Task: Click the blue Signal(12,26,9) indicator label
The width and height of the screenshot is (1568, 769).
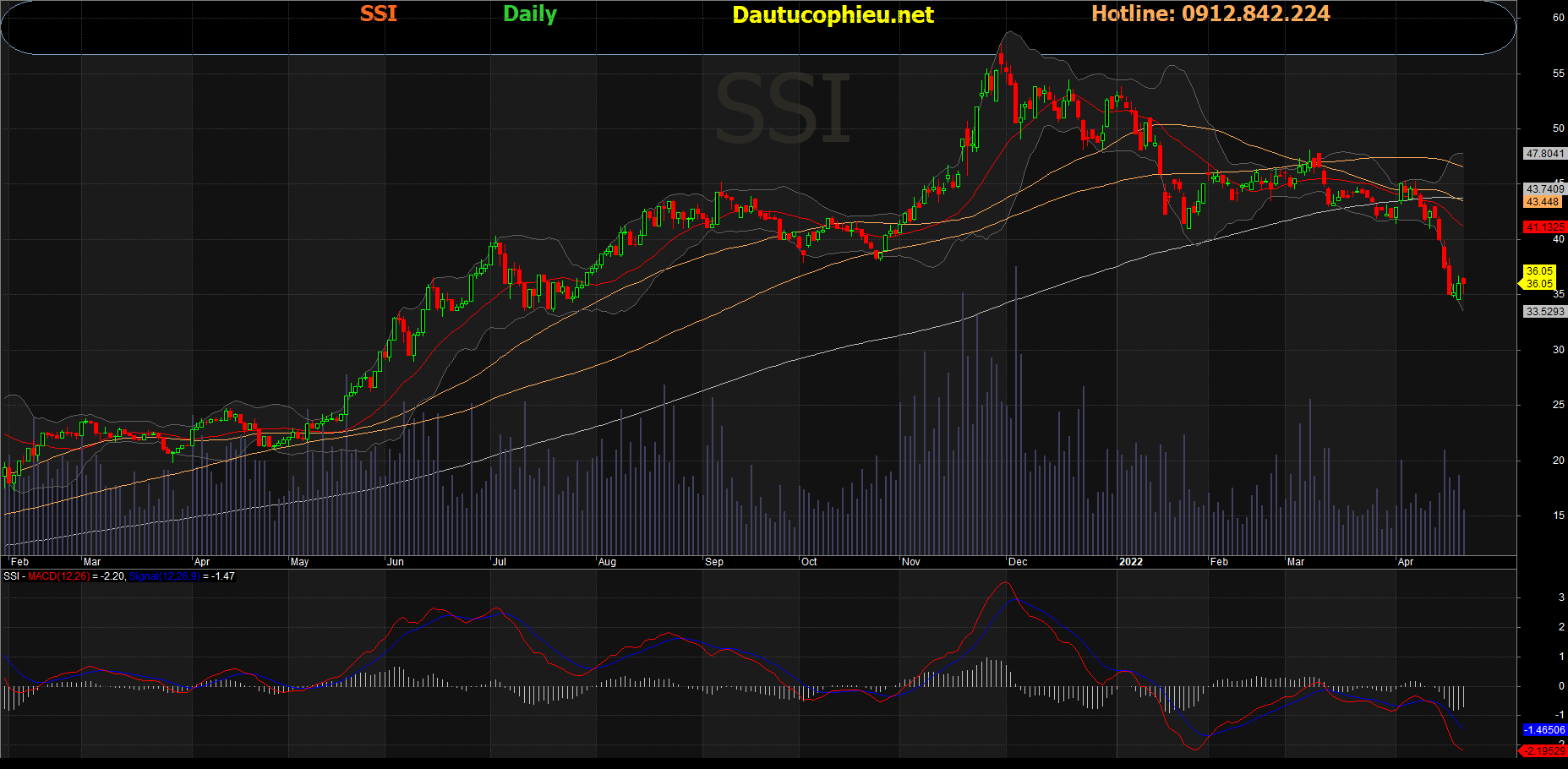Action: pos(164,576)
